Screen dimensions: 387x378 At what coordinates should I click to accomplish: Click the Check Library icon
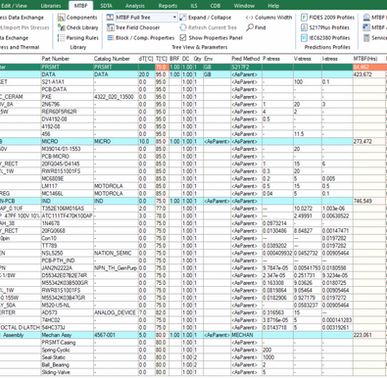(61, 28)
